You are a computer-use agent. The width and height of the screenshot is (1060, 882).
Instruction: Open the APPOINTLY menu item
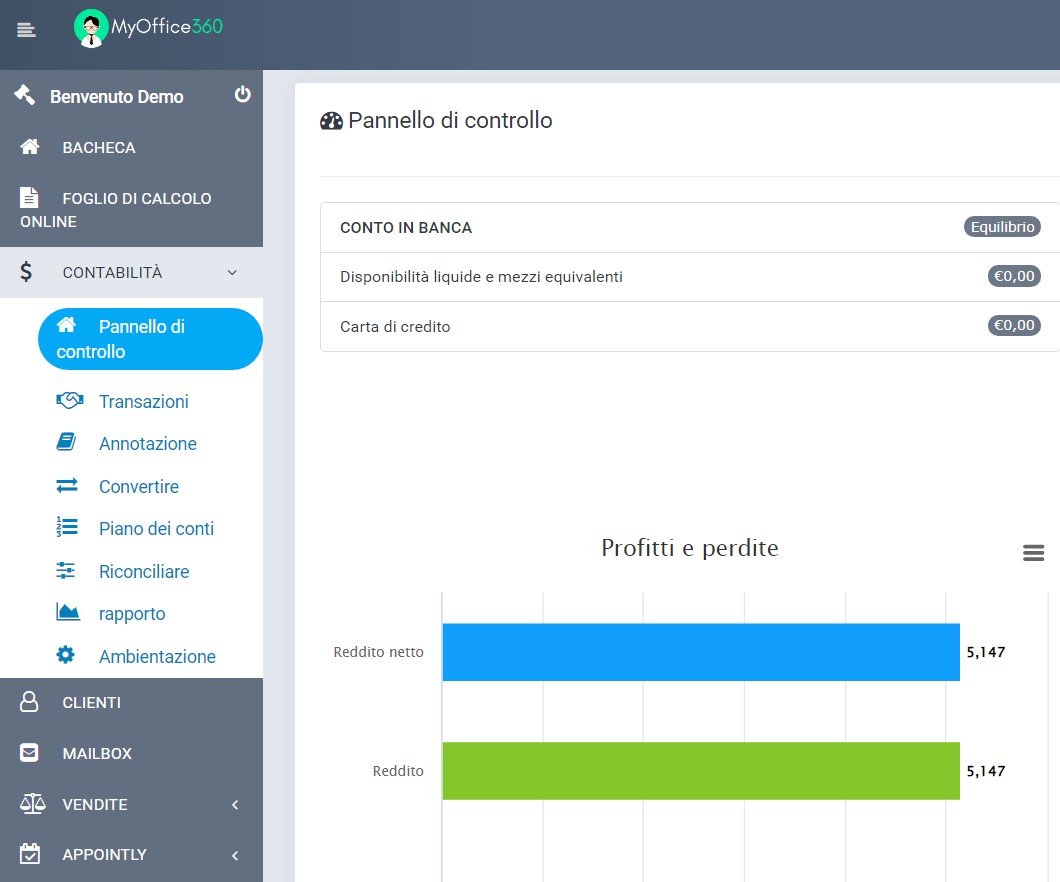(x=131, y=855)
